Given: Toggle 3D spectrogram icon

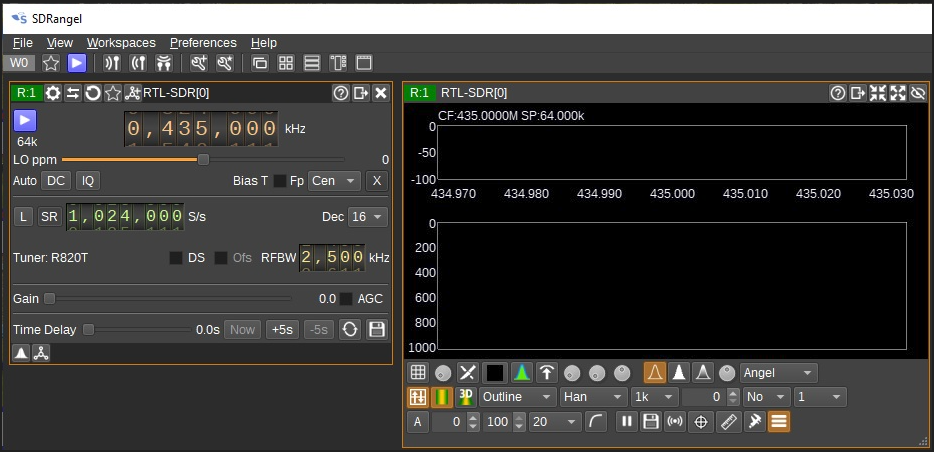Looking at the screenshot, I should (466, 397).
